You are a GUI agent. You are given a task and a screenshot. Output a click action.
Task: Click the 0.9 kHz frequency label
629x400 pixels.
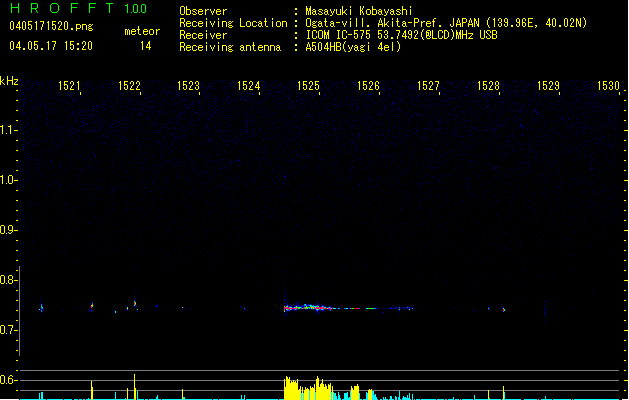coord(8,230)
